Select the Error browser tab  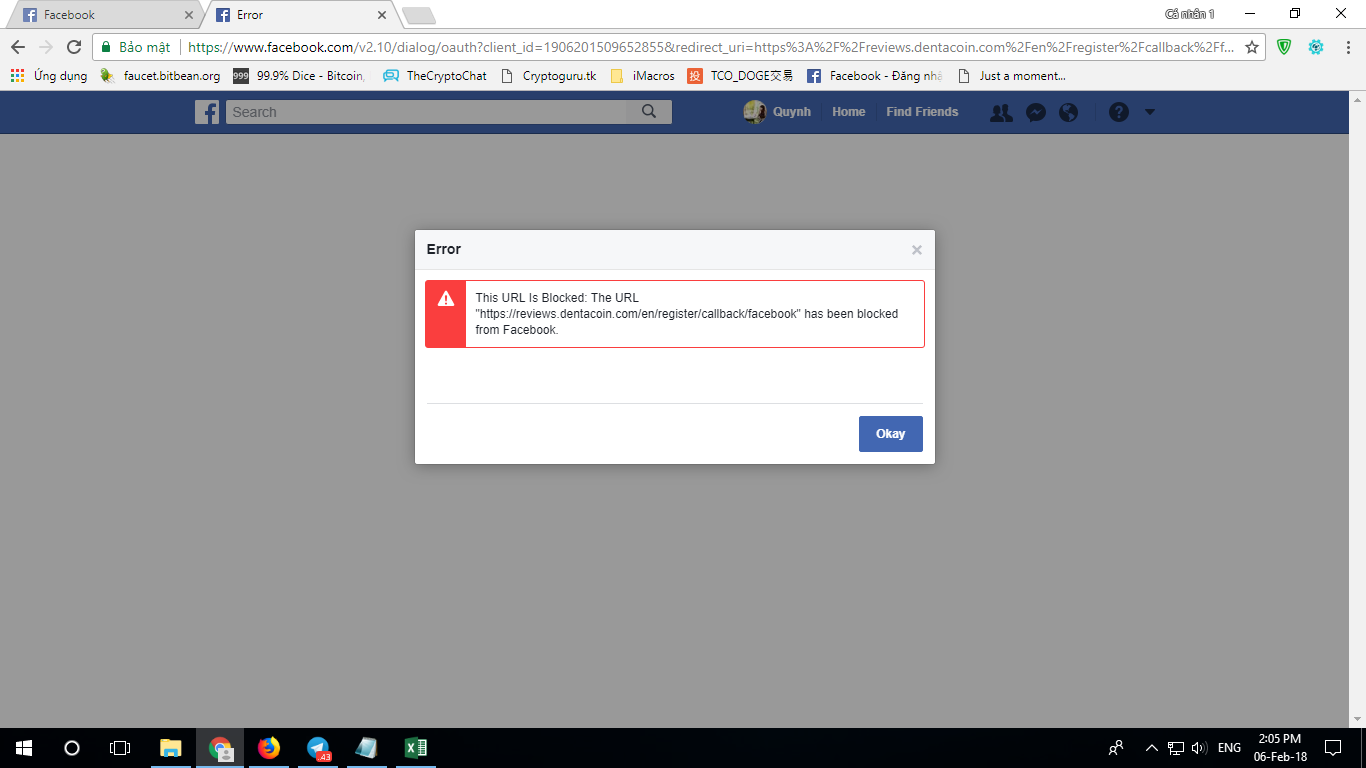coord(301,15)
